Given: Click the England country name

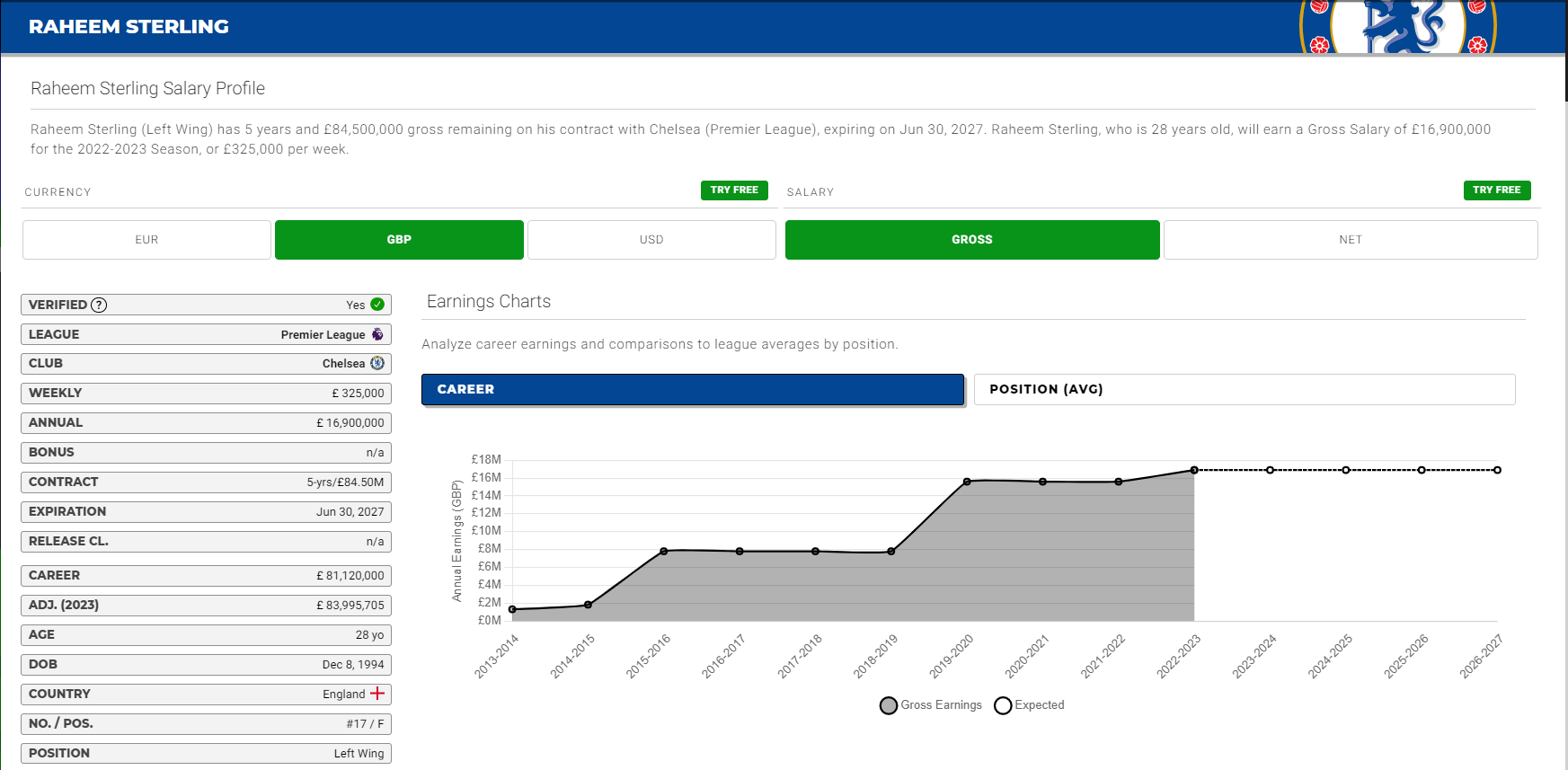Looking at the screenshot, I should [343, 694].
